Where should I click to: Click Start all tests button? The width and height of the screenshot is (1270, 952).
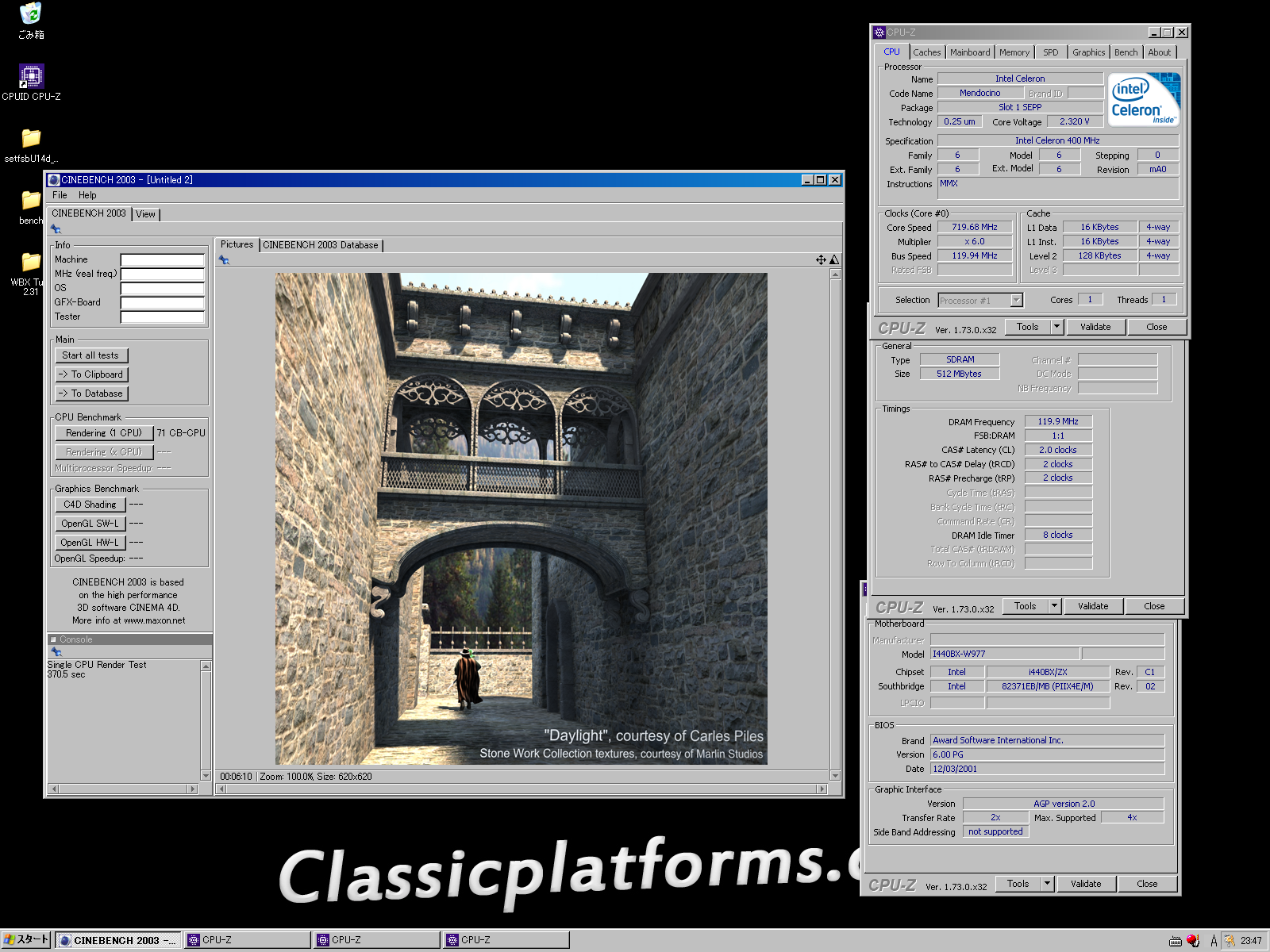[x=90, y=355]
